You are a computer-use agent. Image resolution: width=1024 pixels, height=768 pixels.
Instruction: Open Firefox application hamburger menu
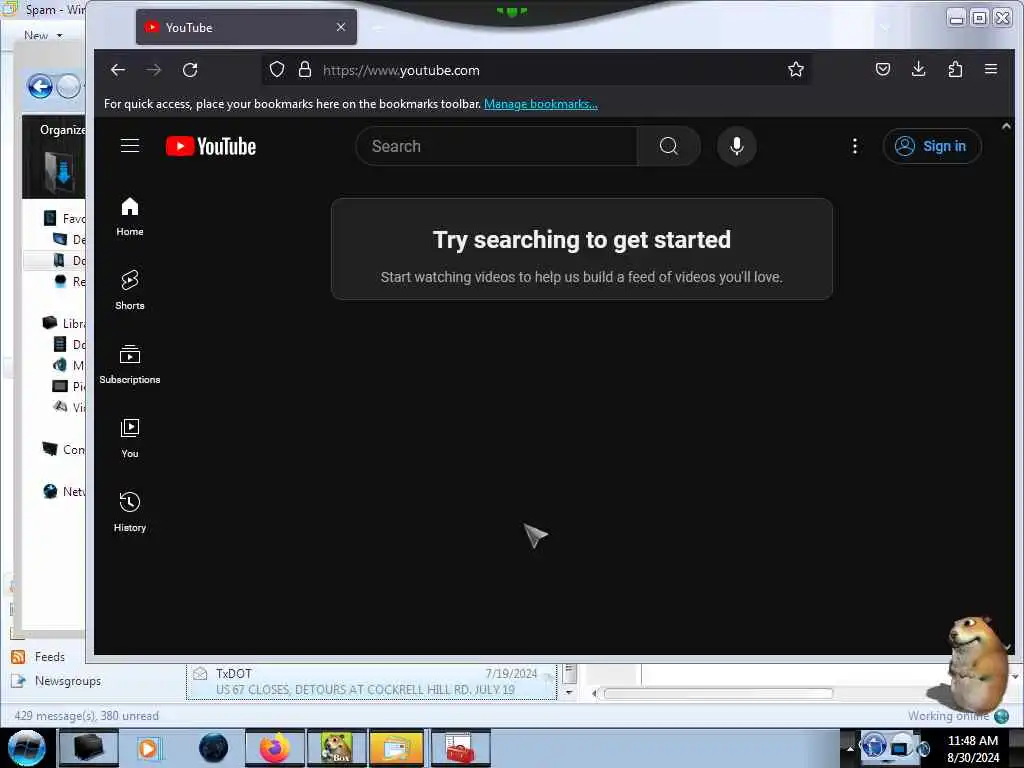[991, 69]
